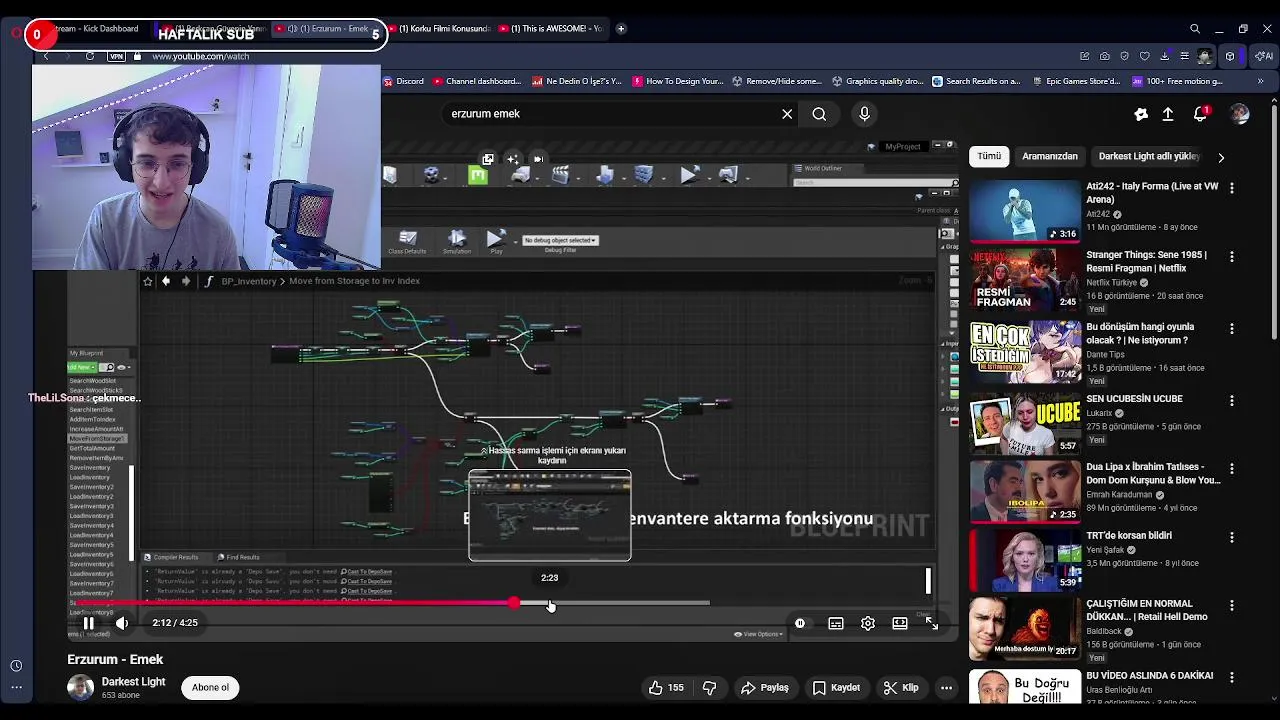The image size is (1280, 720).
Task: Toggle the VPN badge in the address bar
Action: pos(119,57)
